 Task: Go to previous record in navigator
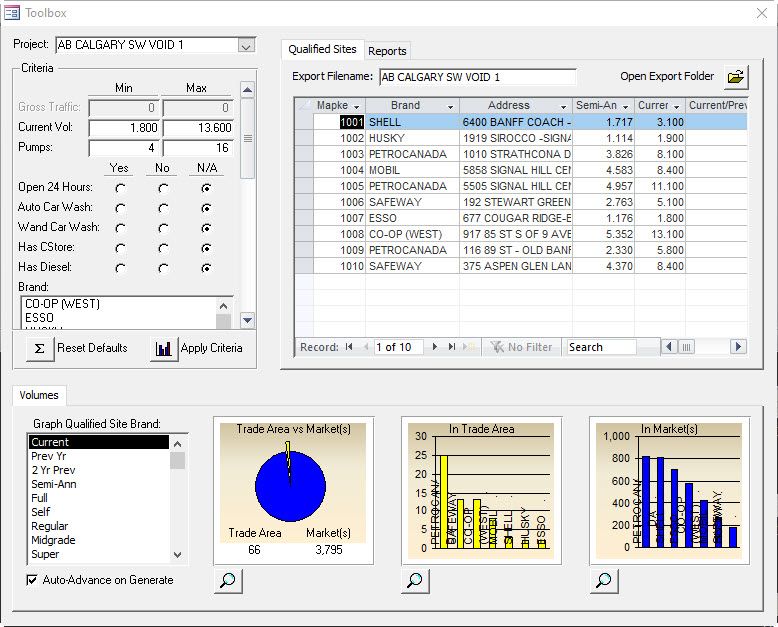pos(366,347)
